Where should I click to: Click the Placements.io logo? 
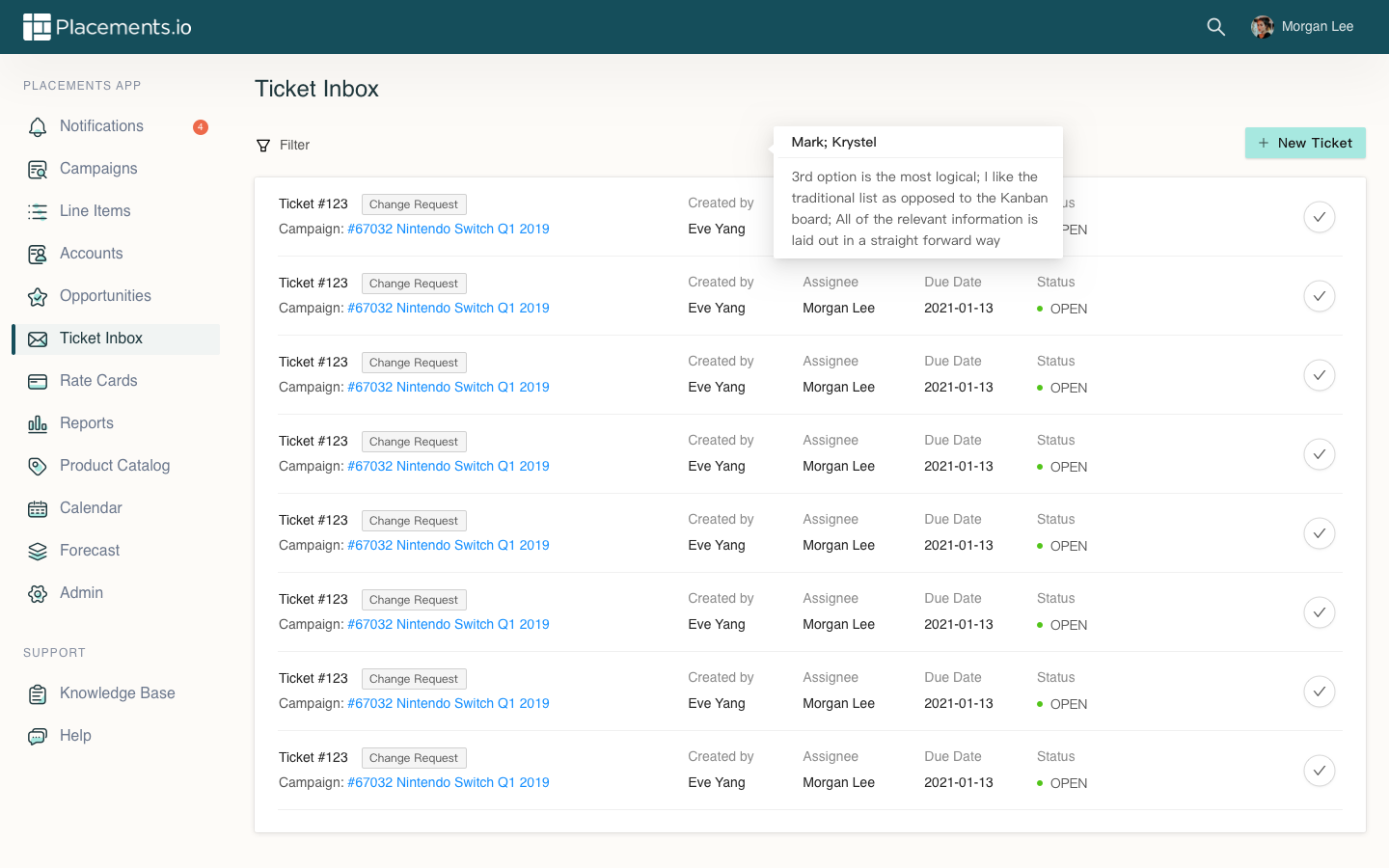107,27
